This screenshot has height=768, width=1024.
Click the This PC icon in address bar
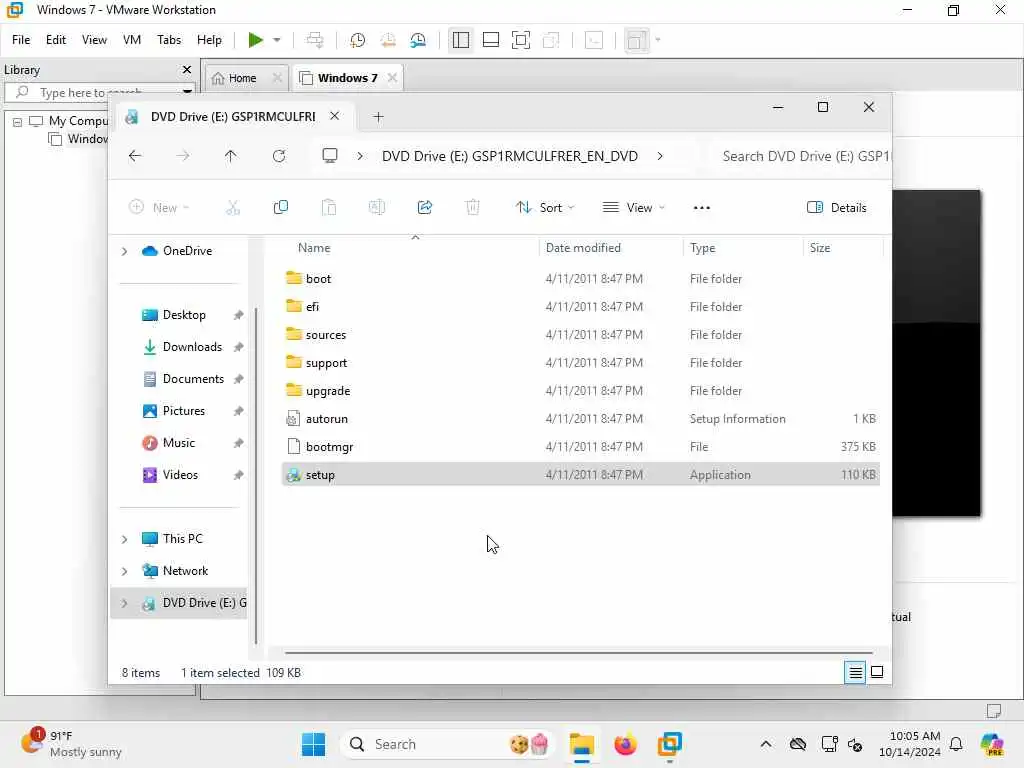click(330, 155)
